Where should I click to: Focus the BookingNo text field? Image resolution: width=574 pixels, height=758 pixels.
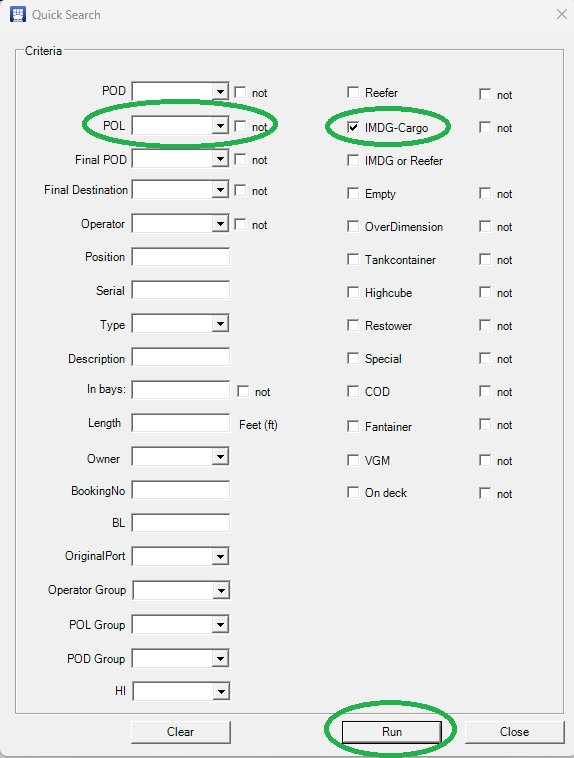pyautogui.click(x=180, y=490)
